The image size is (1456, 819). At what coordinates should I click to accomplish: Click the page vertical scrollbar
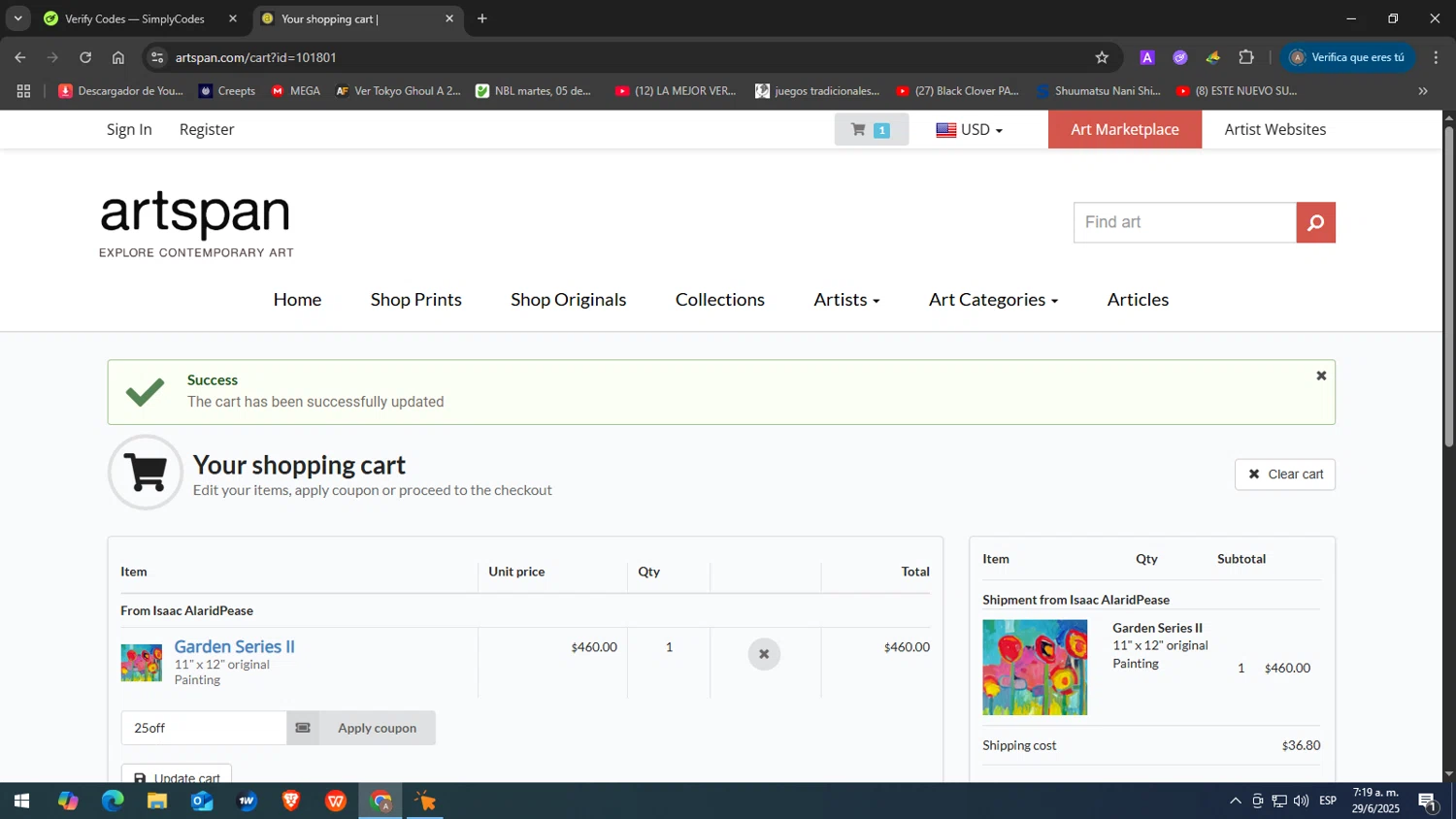[x=1449, y=286]
